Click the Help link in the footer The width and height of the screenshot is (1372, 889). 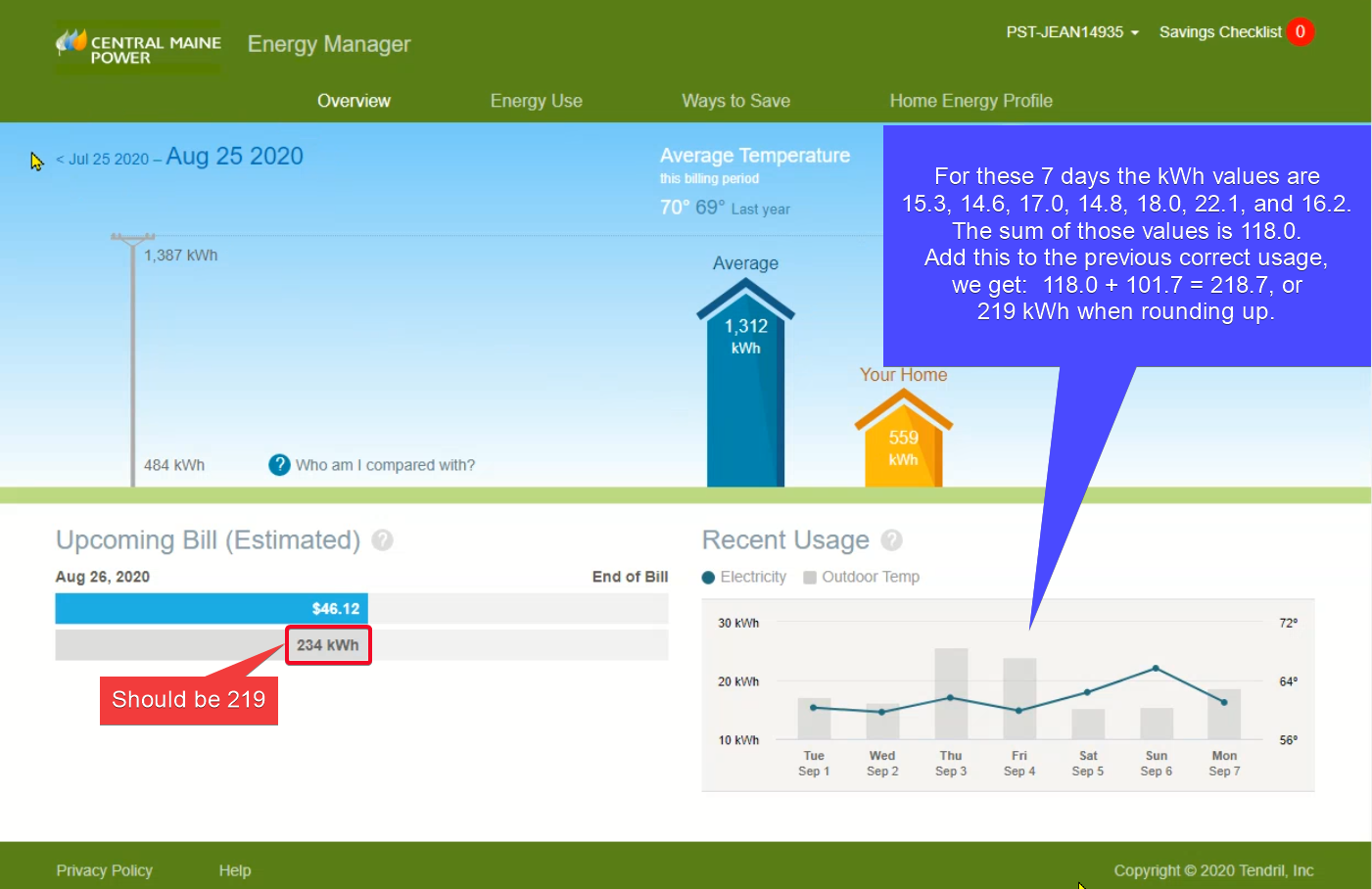click(235, 870)
